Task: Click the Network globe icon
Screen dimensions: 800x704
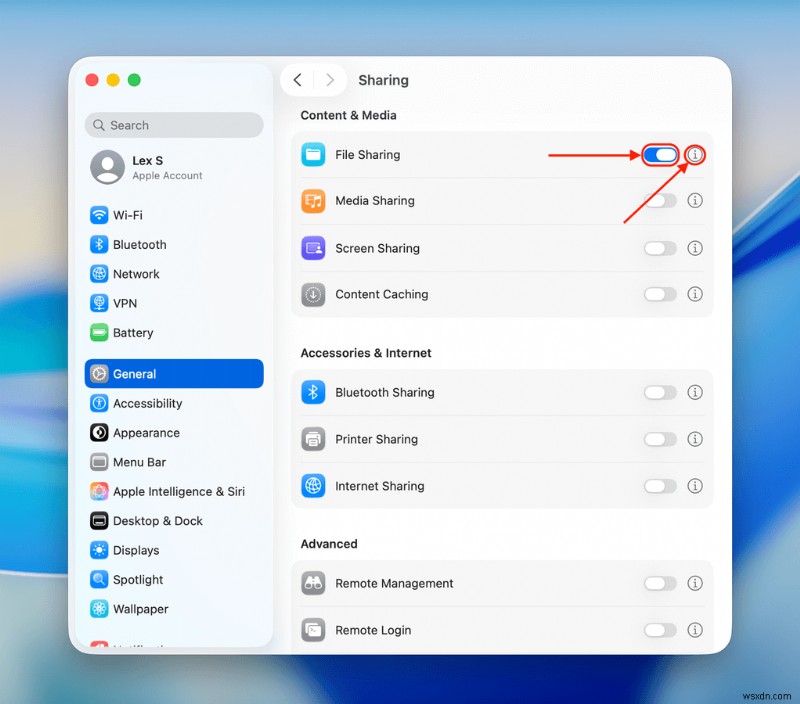Action: coord(99,274)
